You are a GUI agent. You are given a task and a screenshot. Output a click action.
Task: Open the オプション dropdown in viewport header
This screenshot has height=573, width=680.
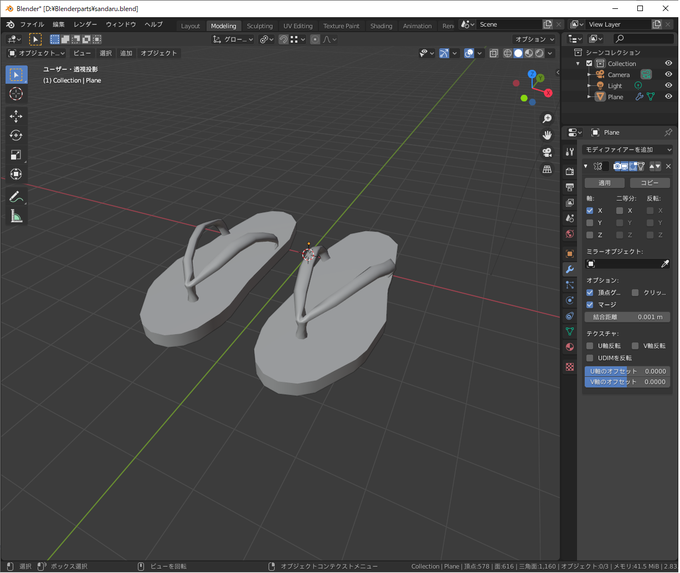pos(534,39)
